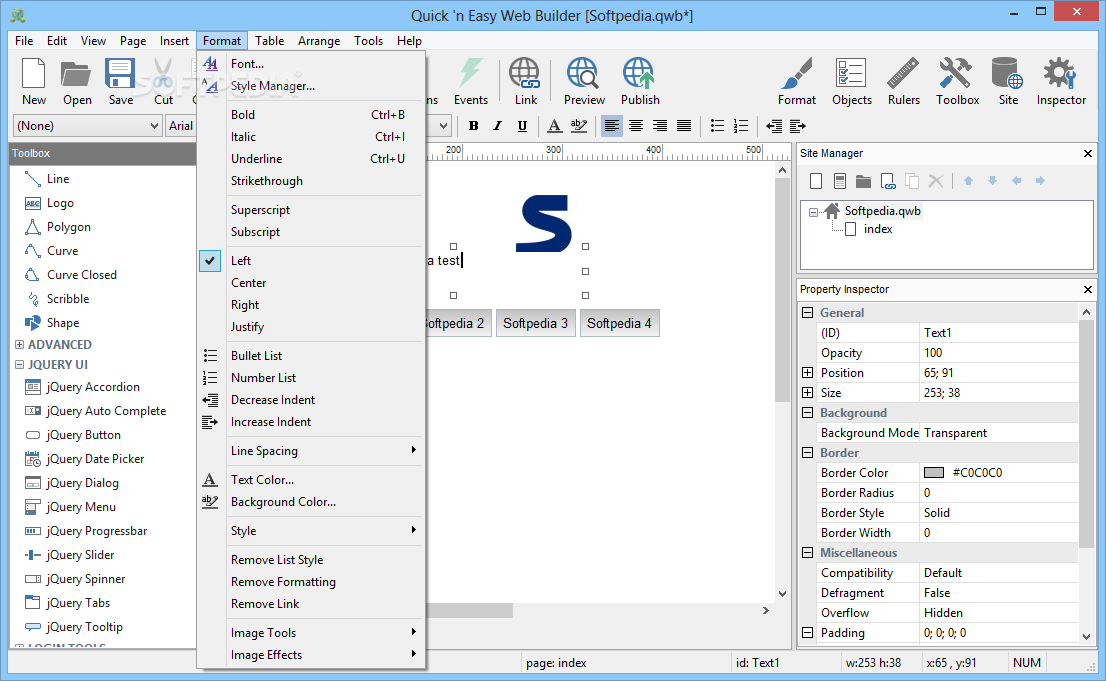Click bullet list toolbar icon
Viewport: 1106px width, 681px height.
click(717, 126)
